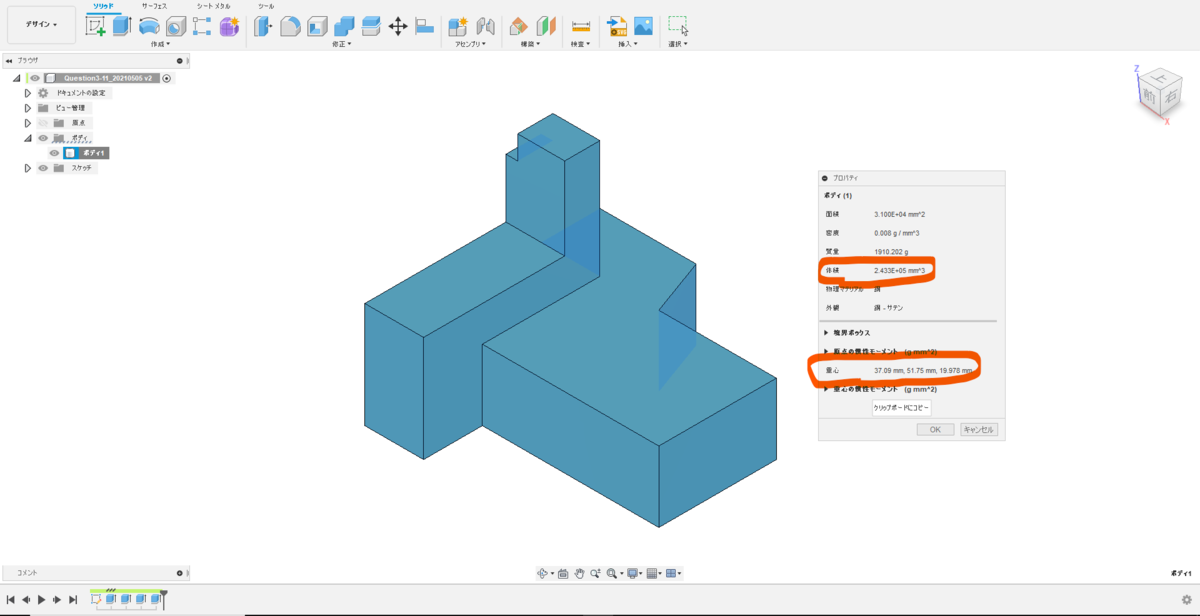Expand ビュー管理 tree node
The width and height of the screenshot is (1200, 616).
coord(28,108)
